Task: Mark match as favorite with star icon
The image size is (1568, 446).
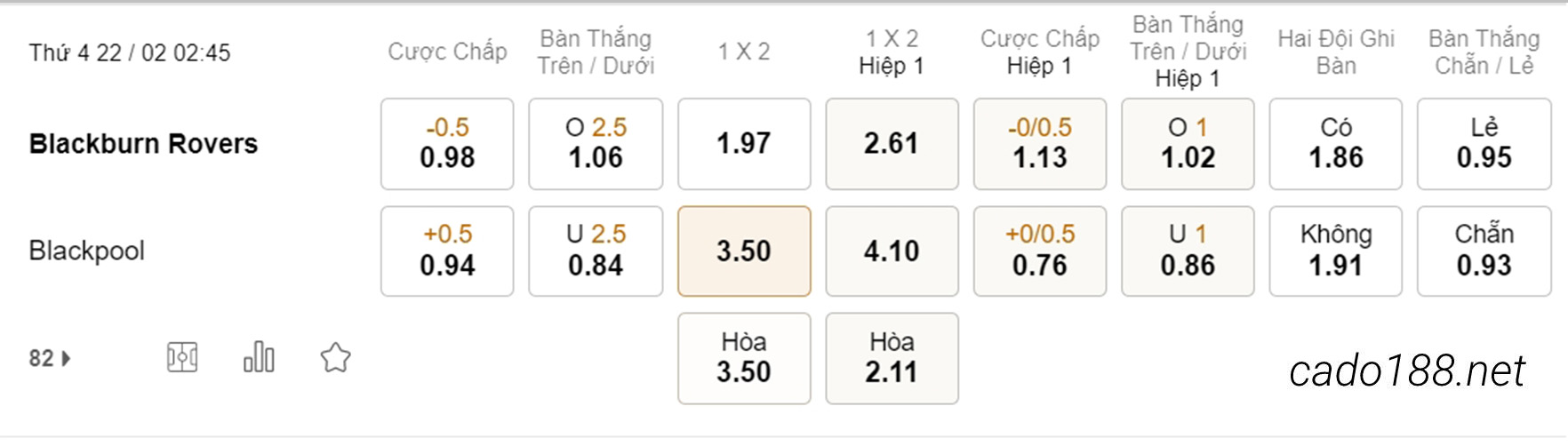Action: click(x=336, y=358)
